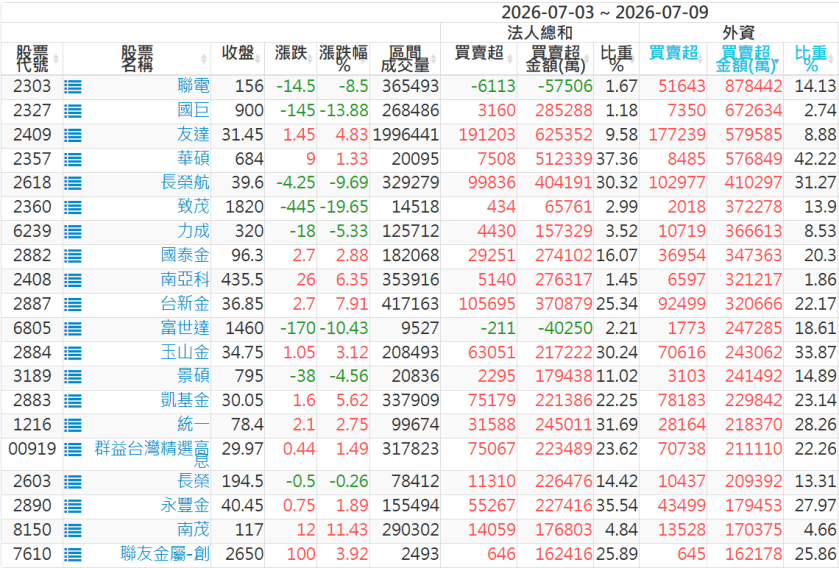Open stock link 凱基金
This screenshot has height=568, width=839.
pyautogui.click(x=185, y=401)
